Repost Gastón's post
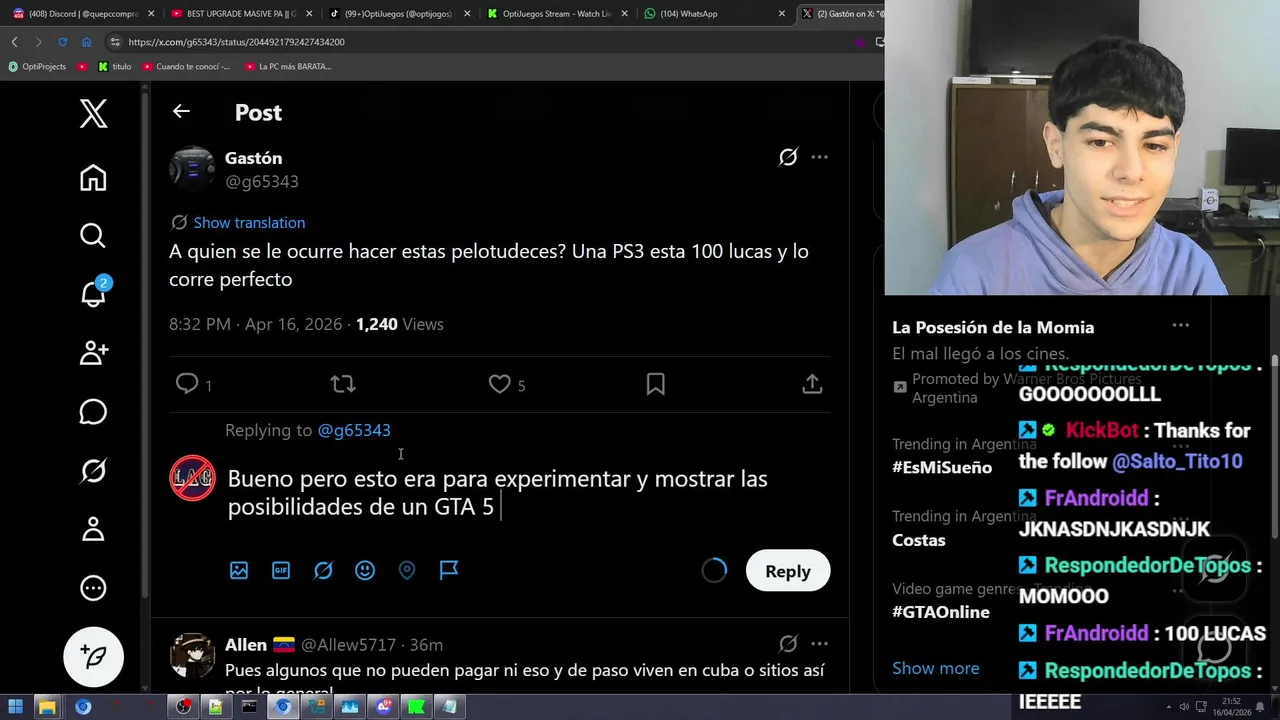The height and width of the screenshot is (720, 1280). click(343, 384)
